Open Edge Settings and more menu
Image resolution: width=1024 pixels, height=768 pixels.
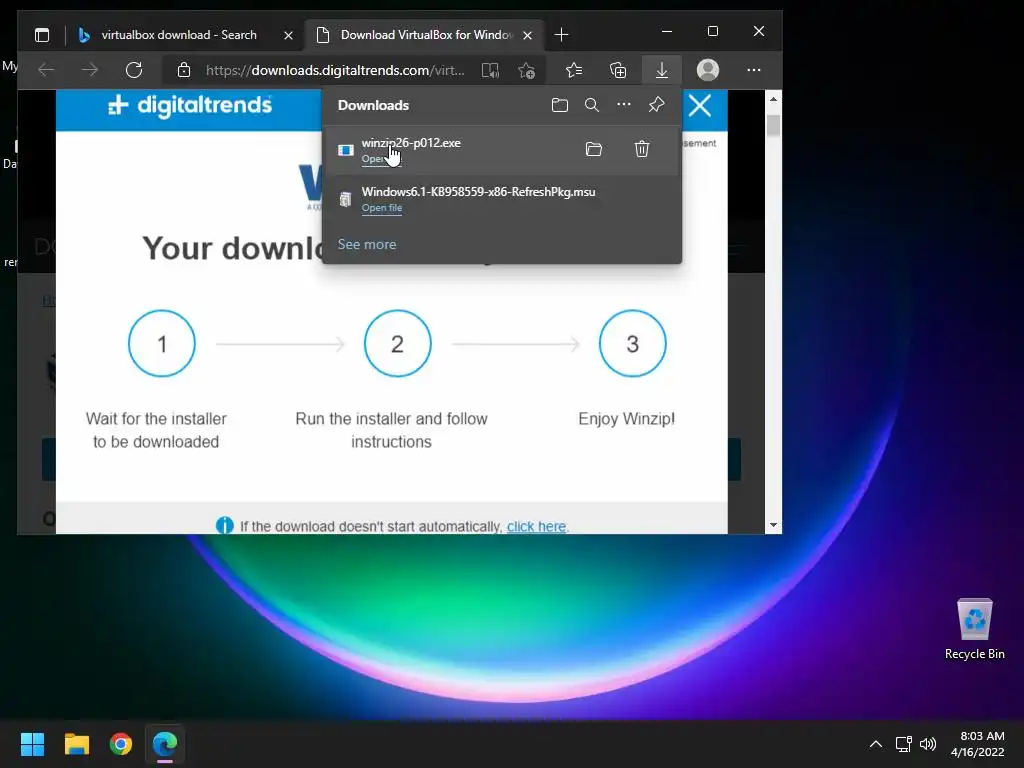point(754,70)
